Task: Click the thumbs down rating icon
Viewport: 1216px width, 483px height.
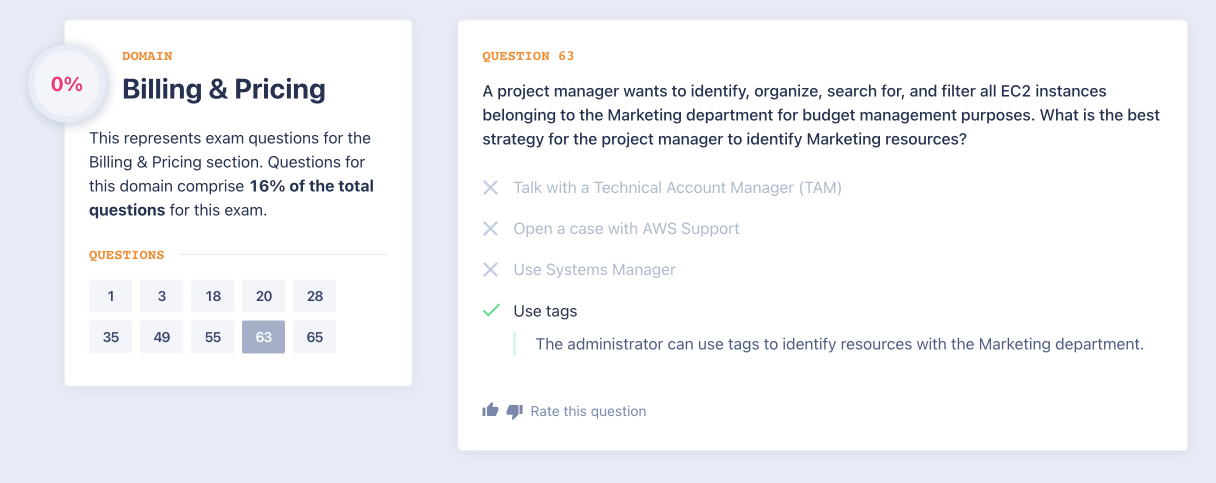Action: point(514,411)
